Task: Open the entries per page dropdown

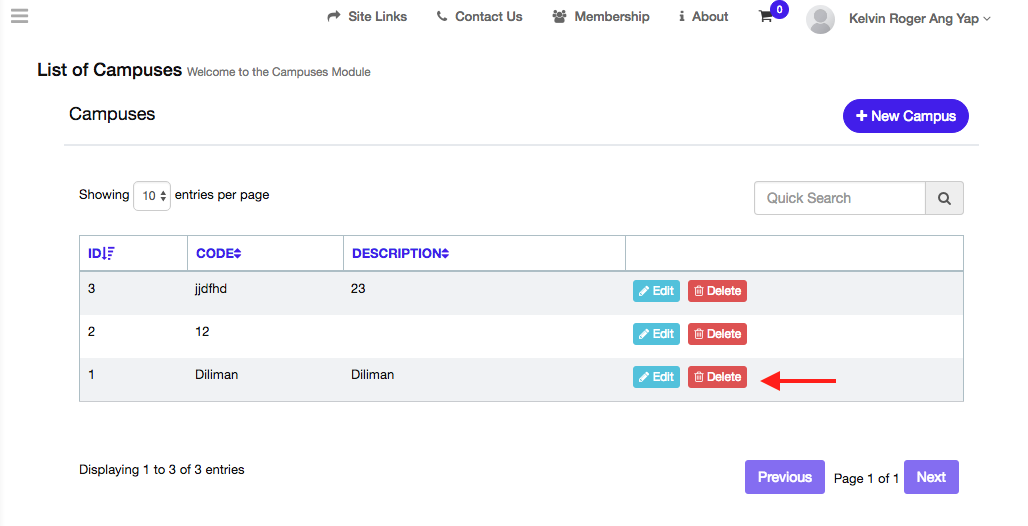Action: (x=152, y=196)
